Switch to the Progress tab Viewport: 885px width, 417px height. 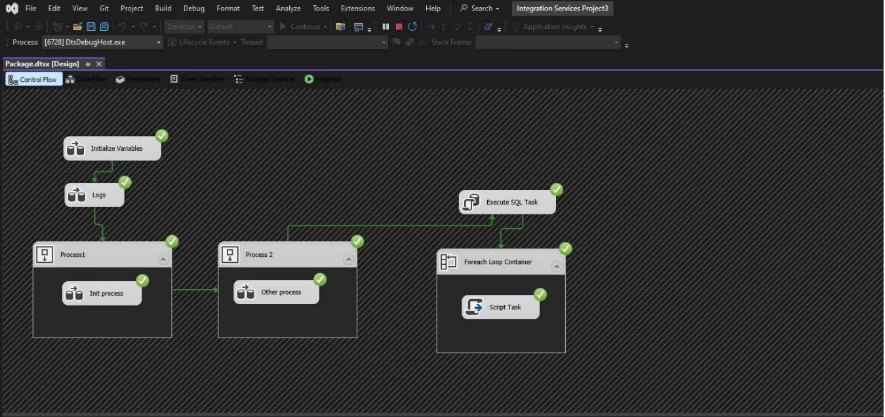[x=323, y=80]
